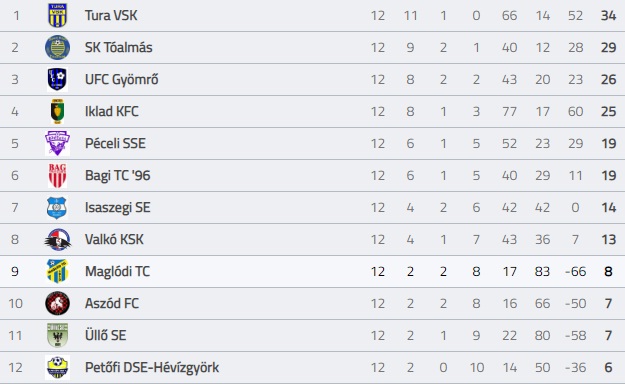
Task: Click the Petőfi DSE-Hévízgyörk football logo
Action: (57, 367)
